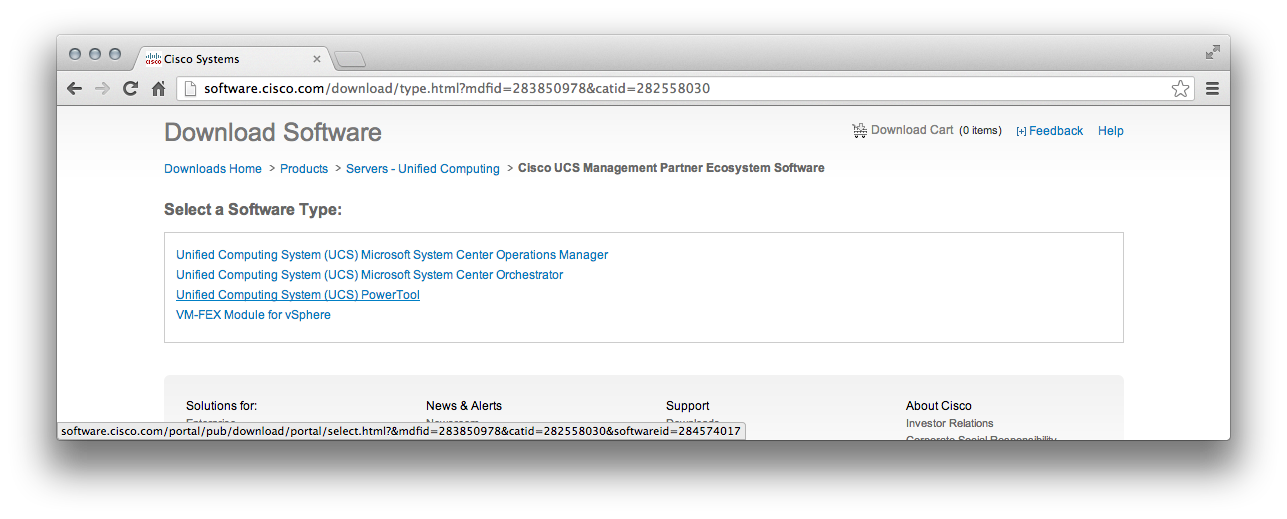Click the address bar URL field
The height and width of the screenshot is (519, 1287).
pyautogui.click(x=680, y=89)
